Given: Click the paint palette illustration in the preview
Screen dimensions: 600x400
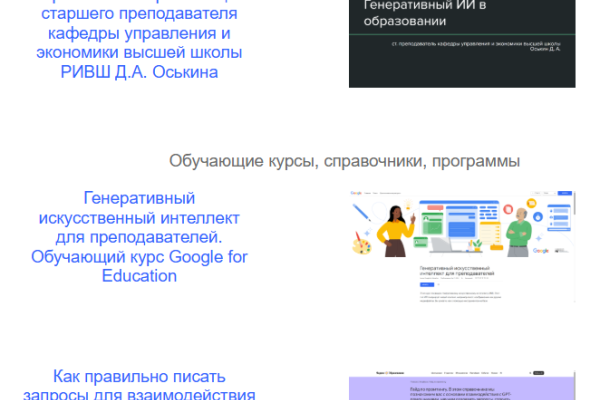Looking at the screenshot, I should (x=360, y=245).
